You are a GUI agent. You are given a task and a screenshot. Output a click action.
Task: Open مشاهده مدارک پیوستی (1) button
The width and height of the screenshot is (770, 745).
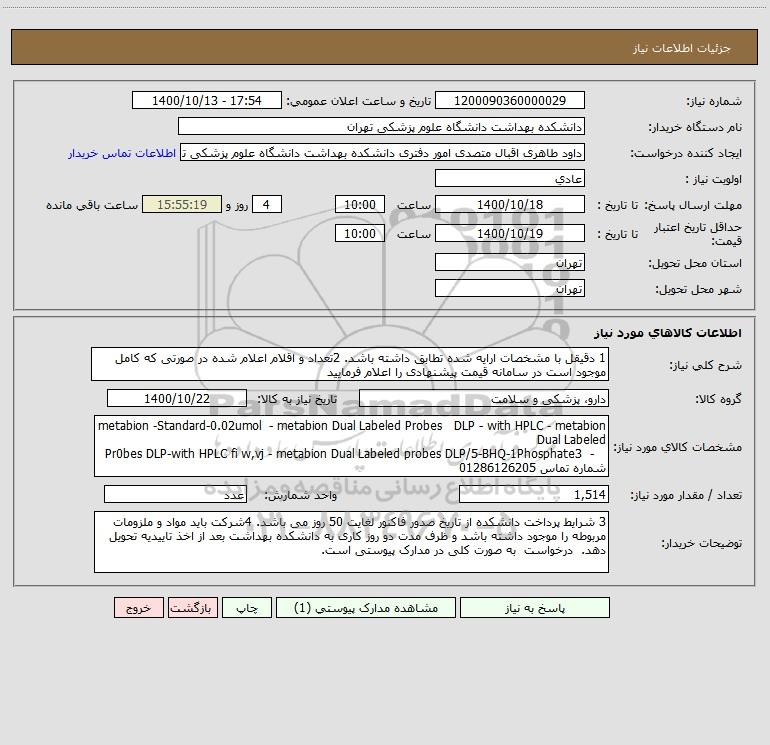pyautogui.click(x=366, y=608)
